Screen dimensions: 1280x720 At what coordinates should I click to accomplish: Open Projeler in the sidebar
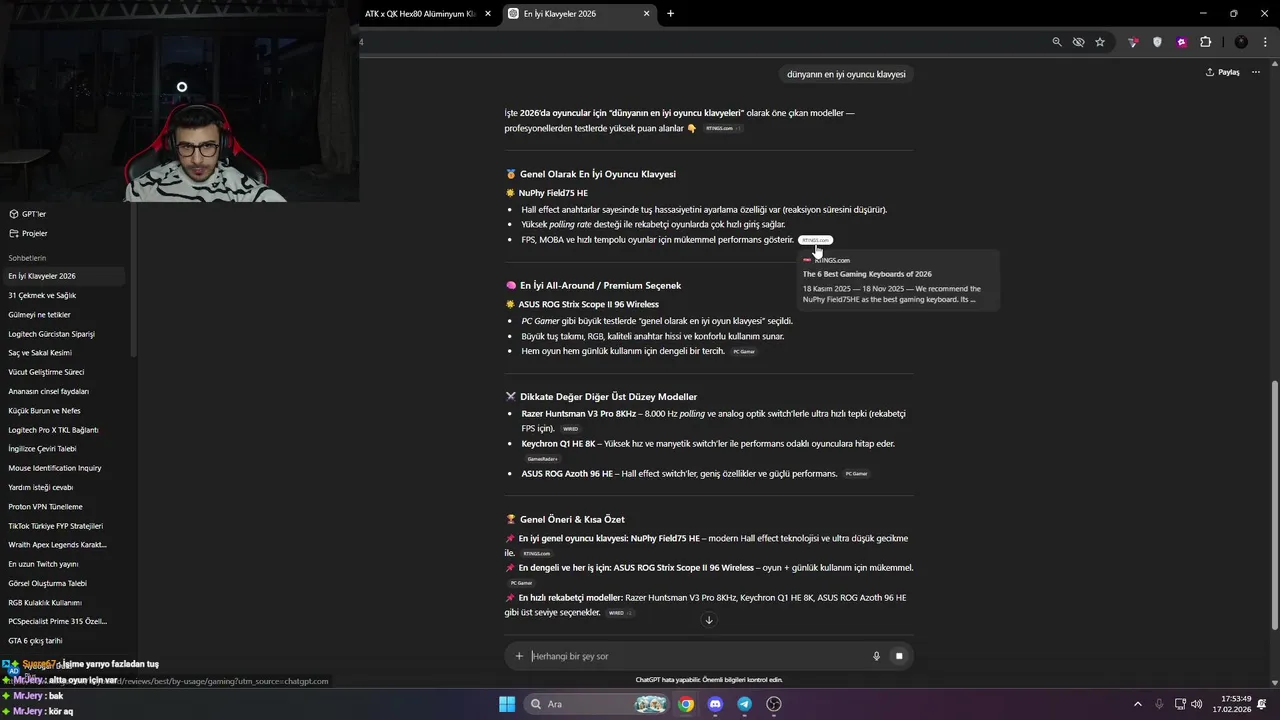pos(28,233)
